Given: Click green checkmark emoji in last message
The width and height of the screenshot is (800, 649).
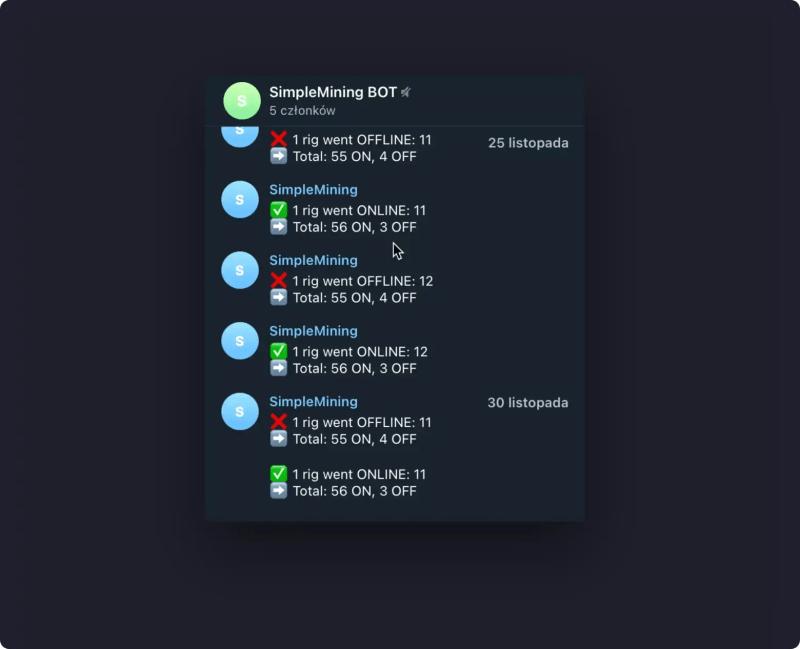Looking at the screenshot, I should coord(279,473).
